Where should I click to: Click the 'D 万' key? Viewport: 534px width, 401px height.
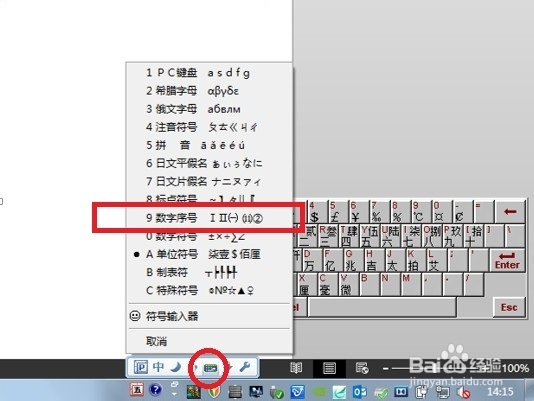(x=312, y=260)
